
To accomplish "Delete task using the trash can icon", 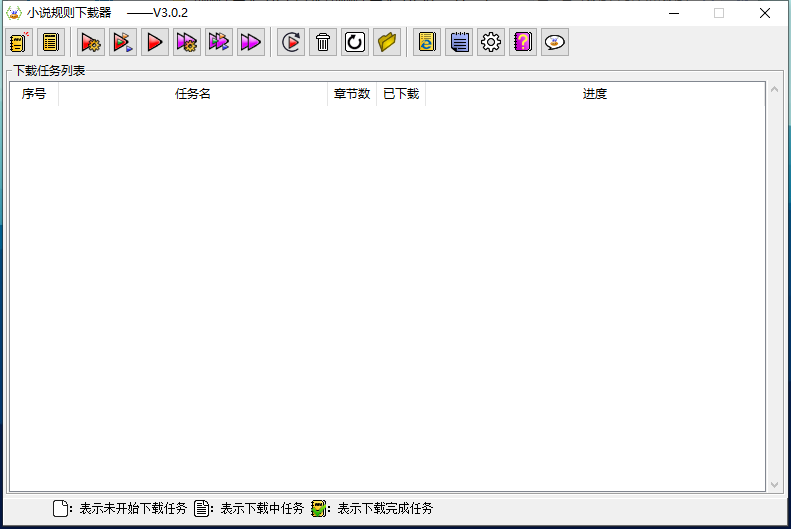I will click(x=323, y=42).
